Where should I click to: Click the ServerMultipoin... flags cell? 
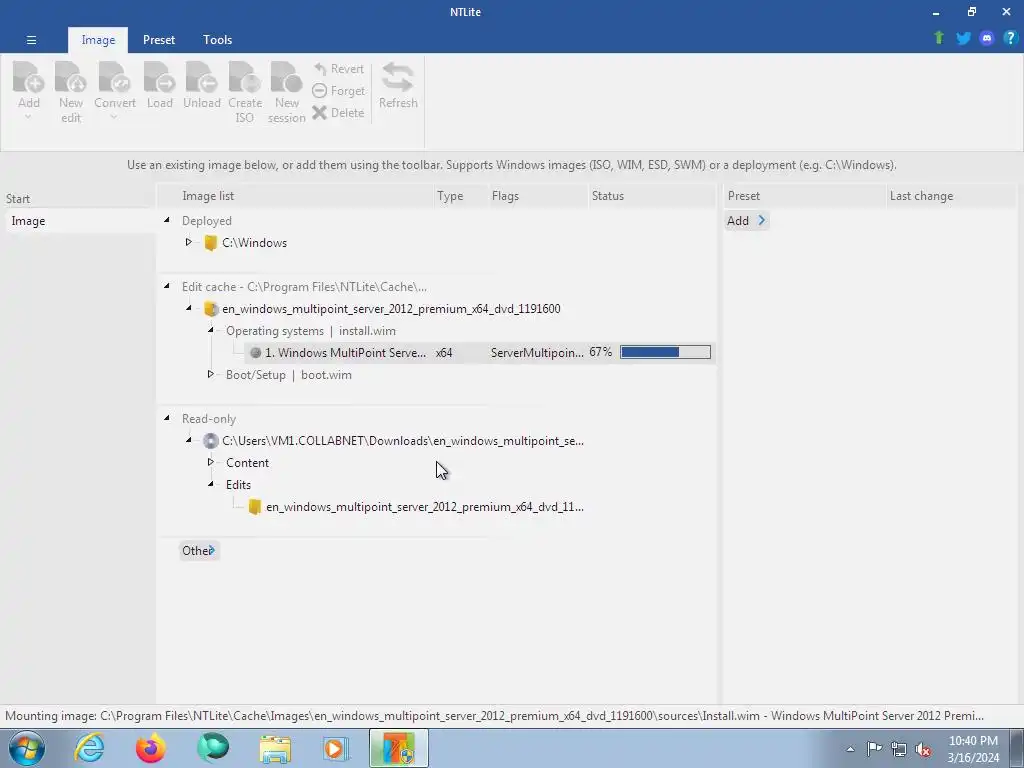[x=537, y=353]
